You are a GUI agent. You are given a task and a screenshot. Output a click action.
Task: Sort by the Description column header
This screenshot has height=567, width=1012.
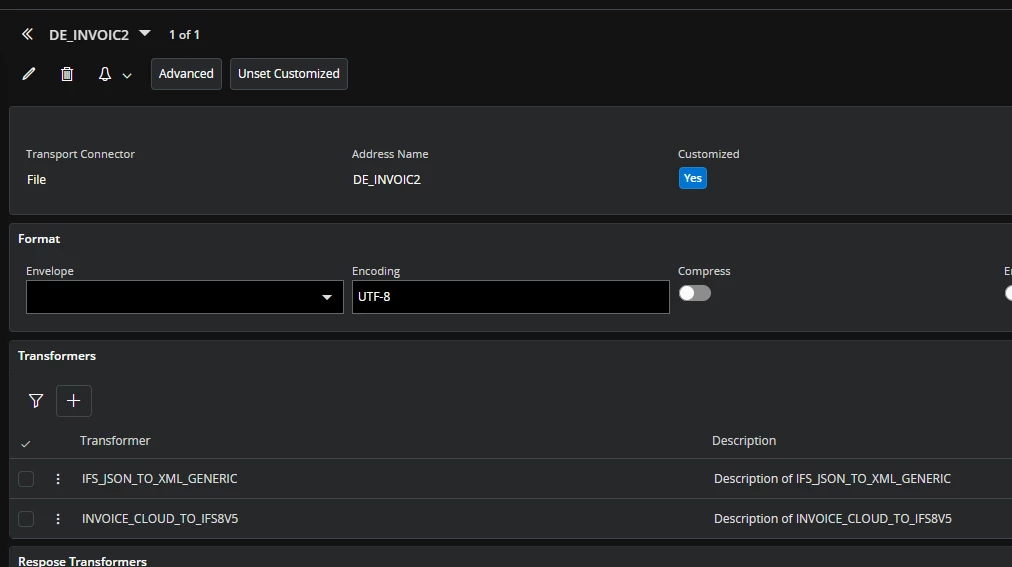(743, 440)
